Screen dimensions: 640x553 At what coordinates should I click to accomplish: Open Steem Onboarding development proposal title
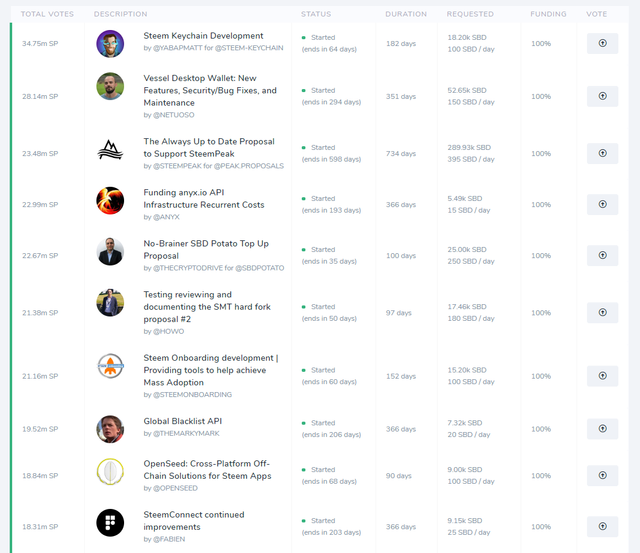(x=211, y=370)
